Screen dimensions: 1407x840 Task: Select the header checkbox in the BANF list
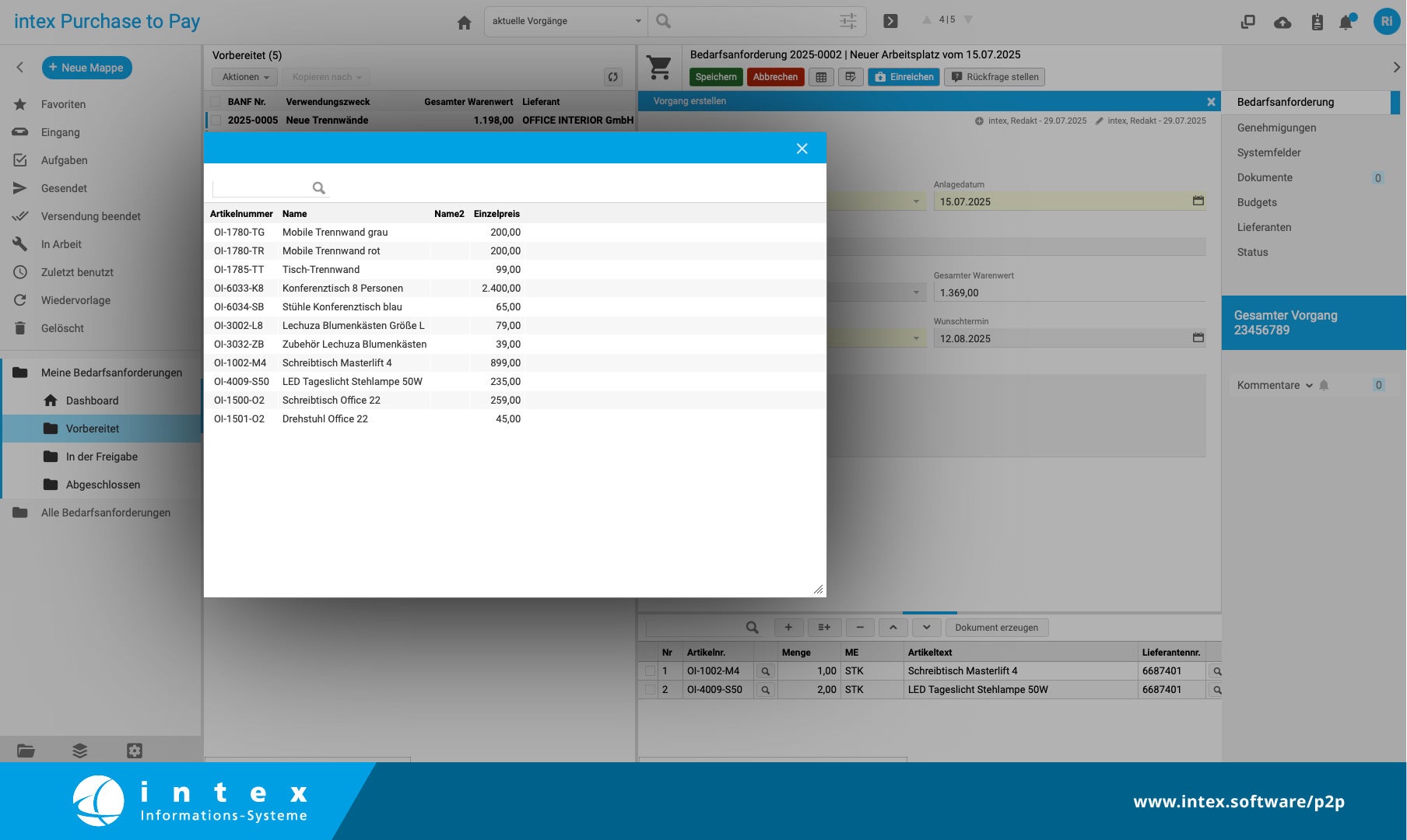tap(216, 101)
